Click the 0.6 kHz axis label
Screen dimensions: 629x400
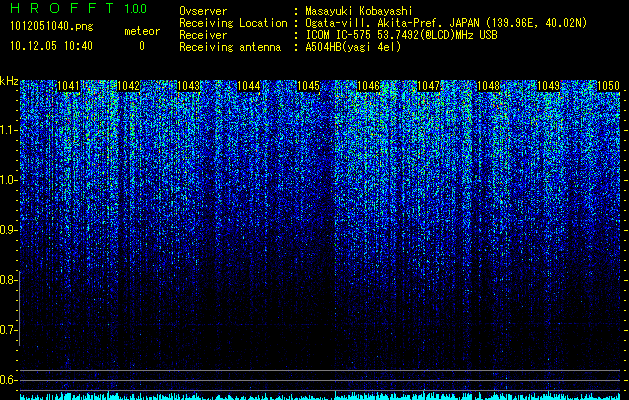(8, 380)
